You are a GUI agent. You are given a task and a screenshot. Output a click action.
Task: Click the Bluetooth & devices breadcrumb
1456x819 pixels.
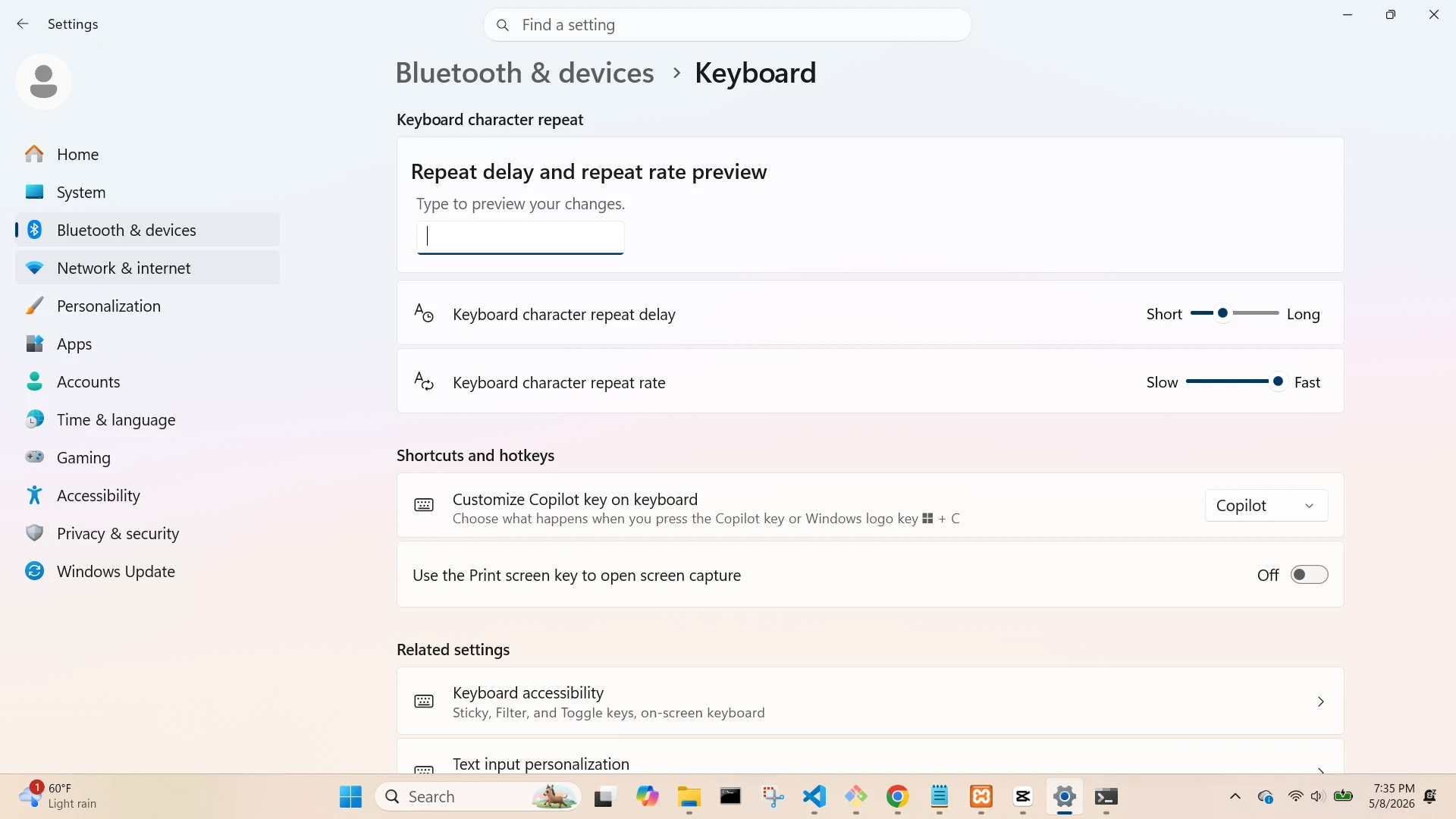[x=525, y=73]
